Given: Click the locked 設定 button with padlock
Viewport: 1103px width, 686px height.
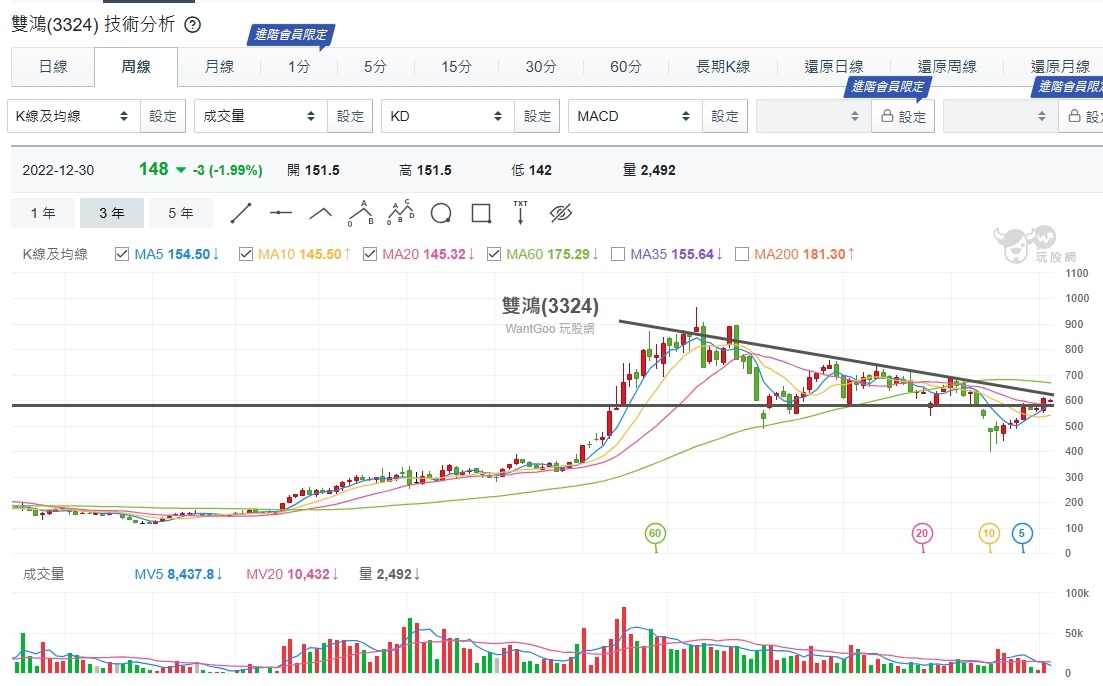Looking at the screenshot, I should [x=903, y=116].
